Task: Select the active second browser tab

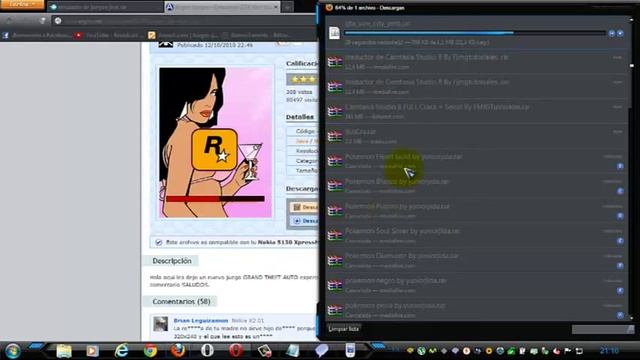Action: tap(222, 7)
